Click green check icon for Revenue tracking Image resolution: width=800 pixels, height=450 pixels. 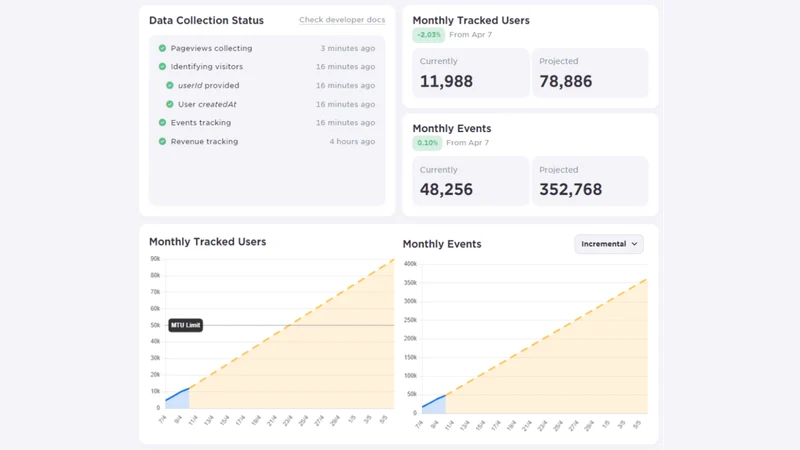pyautogui.click(x=162, y=141)
